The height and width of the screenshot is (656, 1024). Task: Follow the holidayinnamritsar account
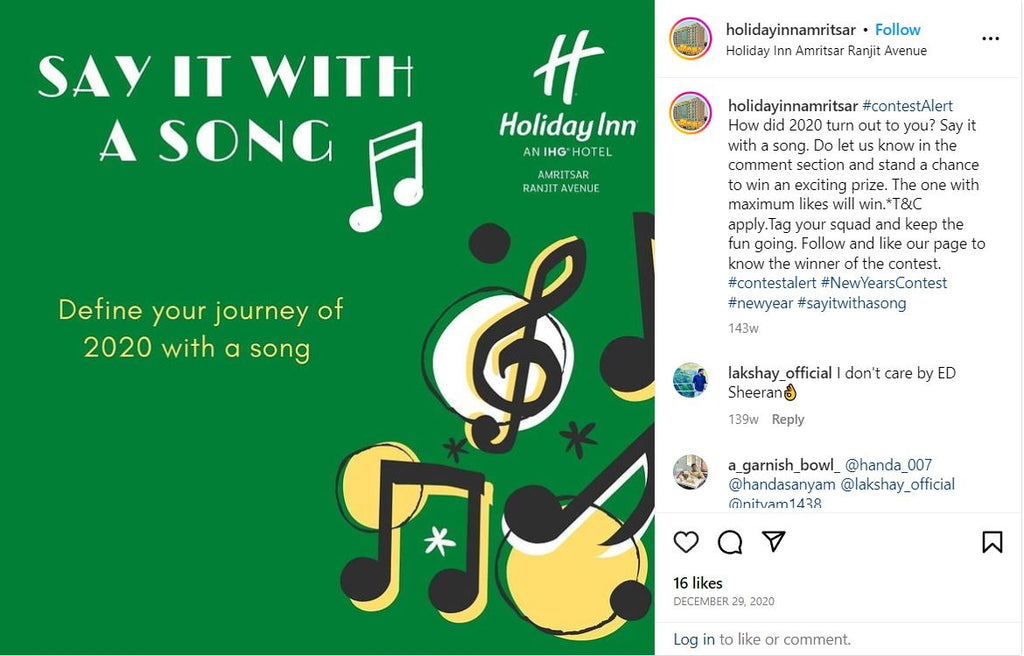click(x=898, y=30)
